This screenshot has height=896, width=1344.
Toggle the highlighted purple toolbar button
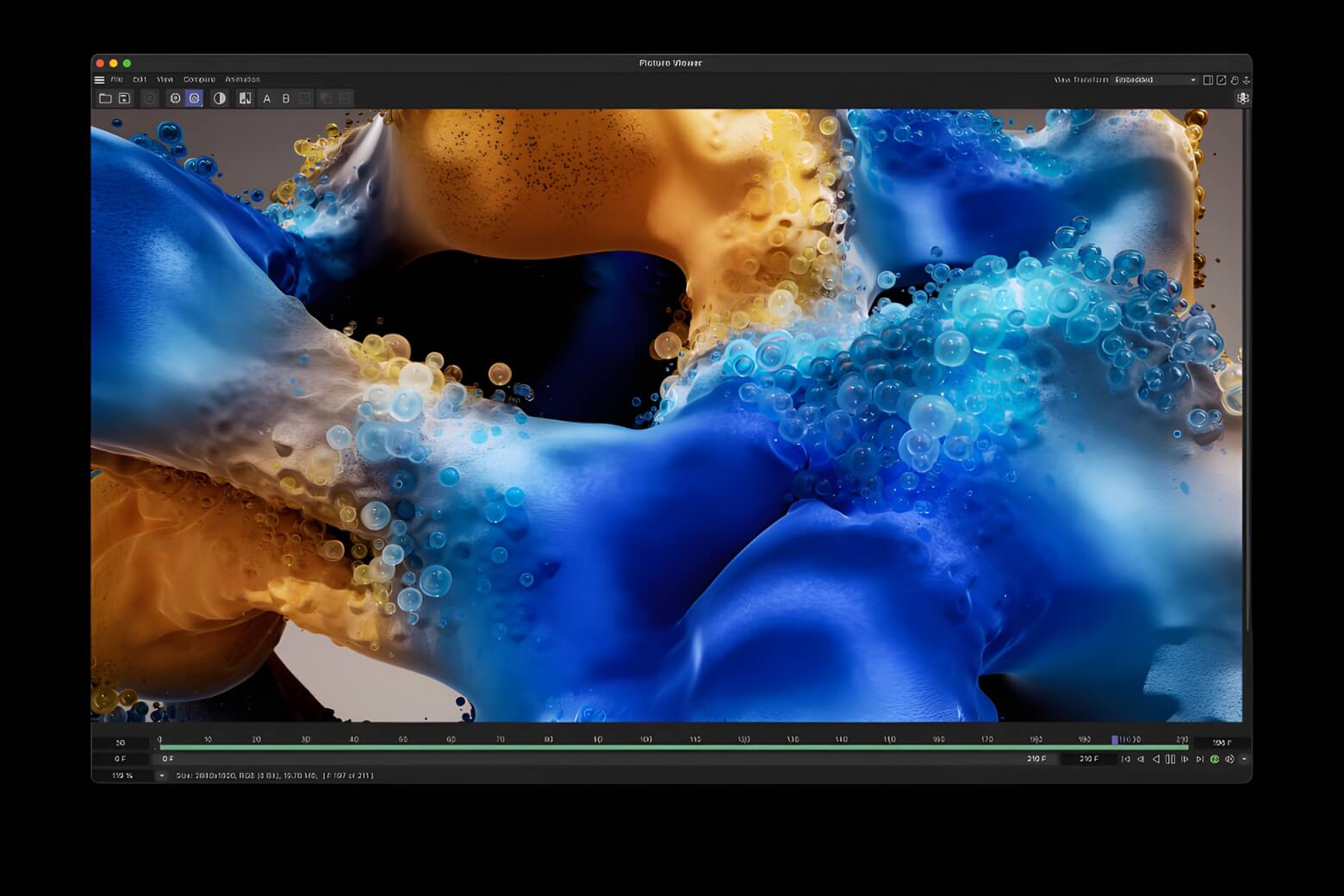[x=195, y=99]
